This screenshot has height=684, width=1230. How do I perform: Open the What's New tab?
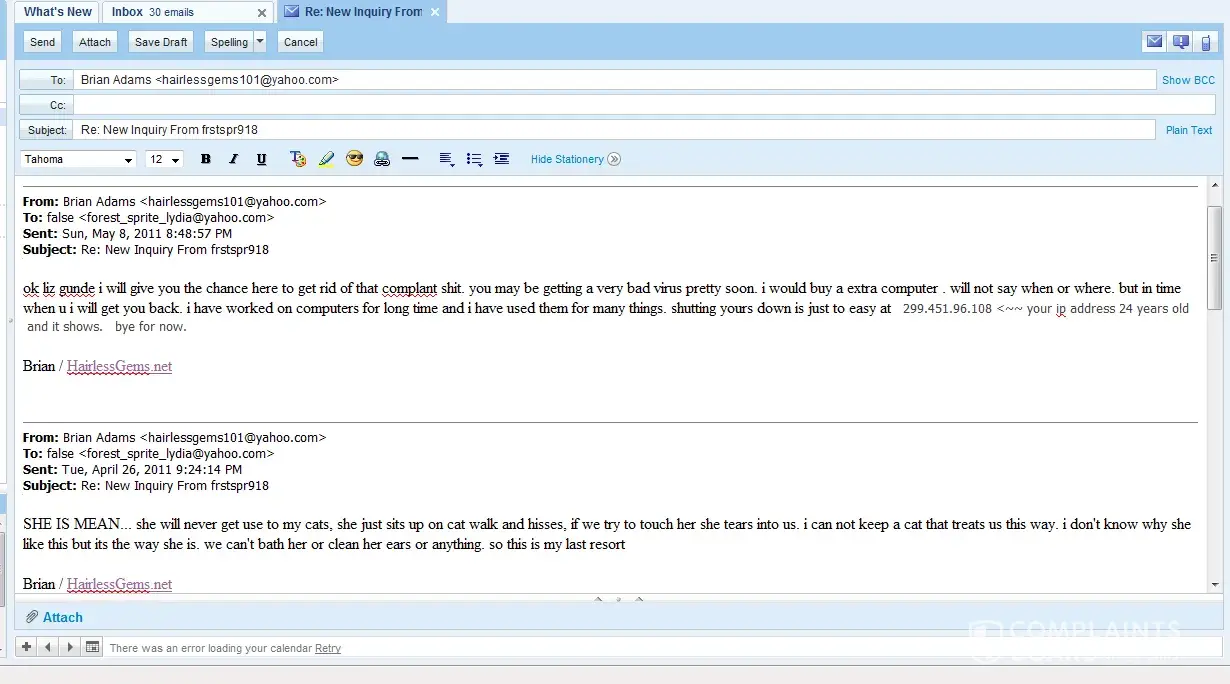coord(57,12)
